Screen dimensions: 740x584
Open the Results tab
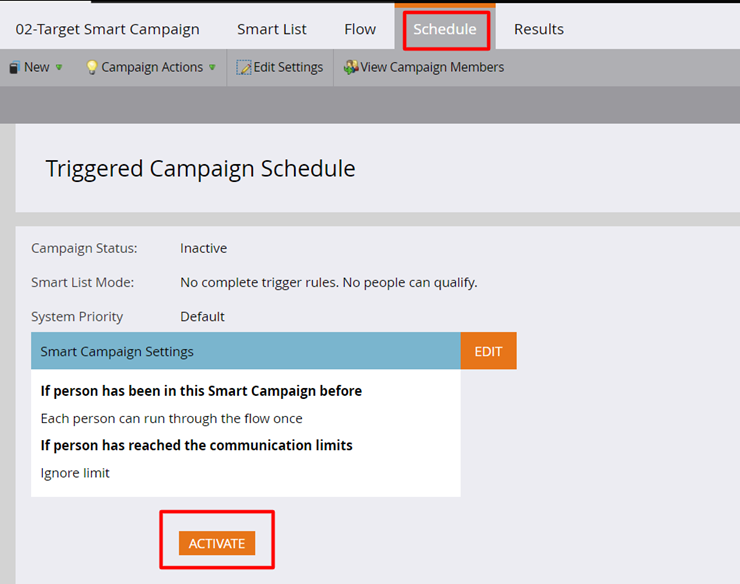538,29
